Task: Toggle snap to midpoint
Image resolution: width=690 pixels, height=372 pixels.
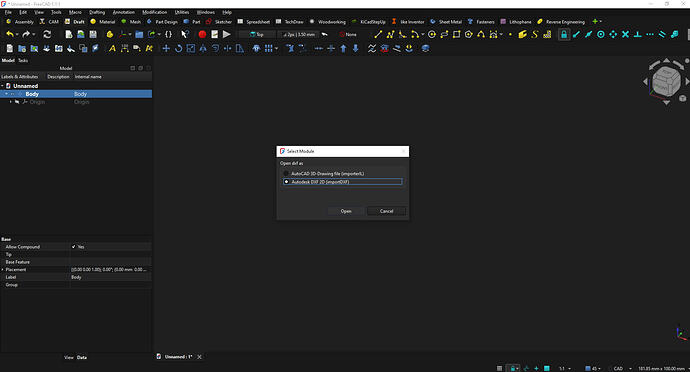Action: [x=588, y=34]
